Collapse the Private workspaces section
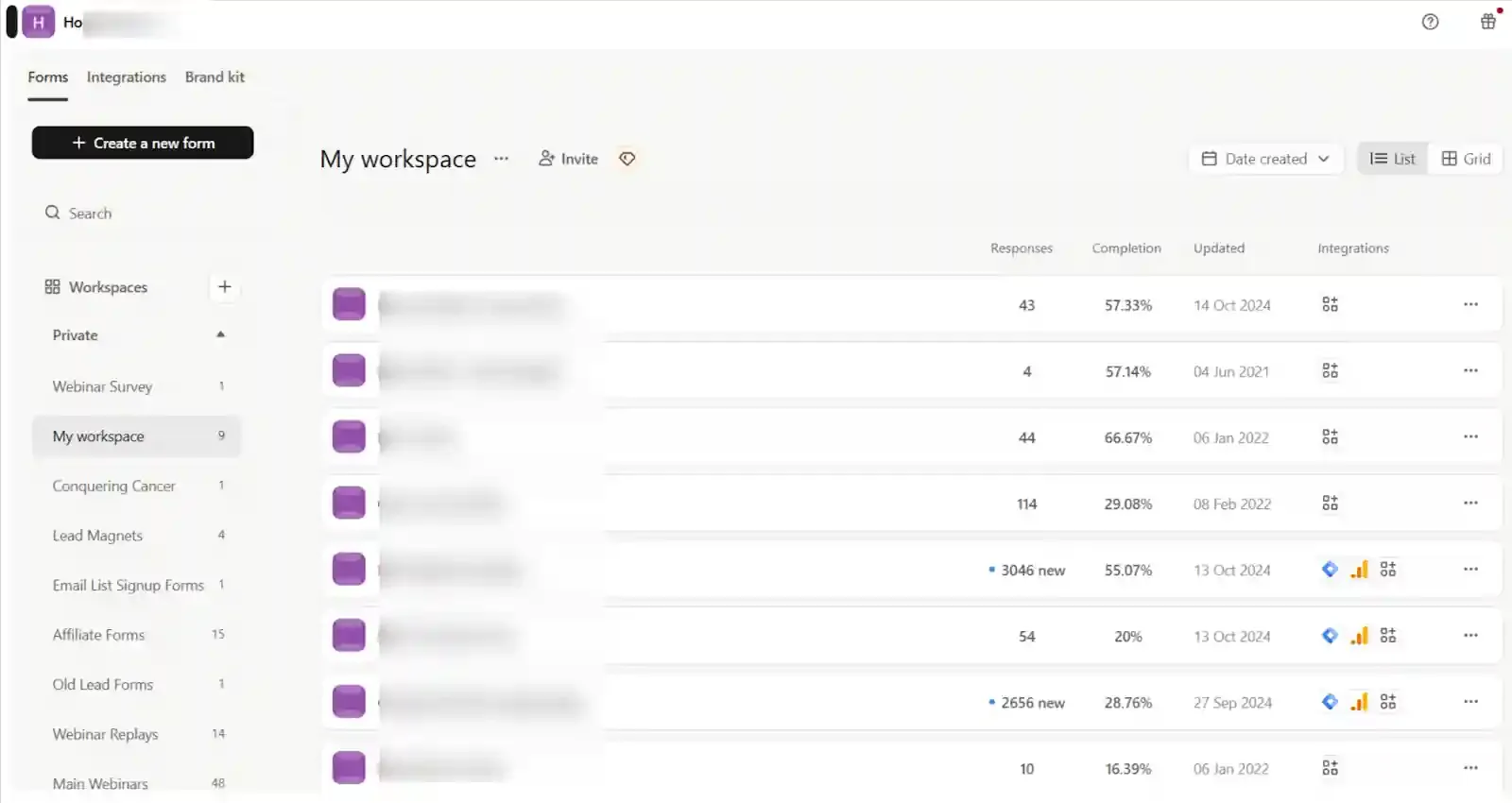1512x803 pixels. [220, 334]
